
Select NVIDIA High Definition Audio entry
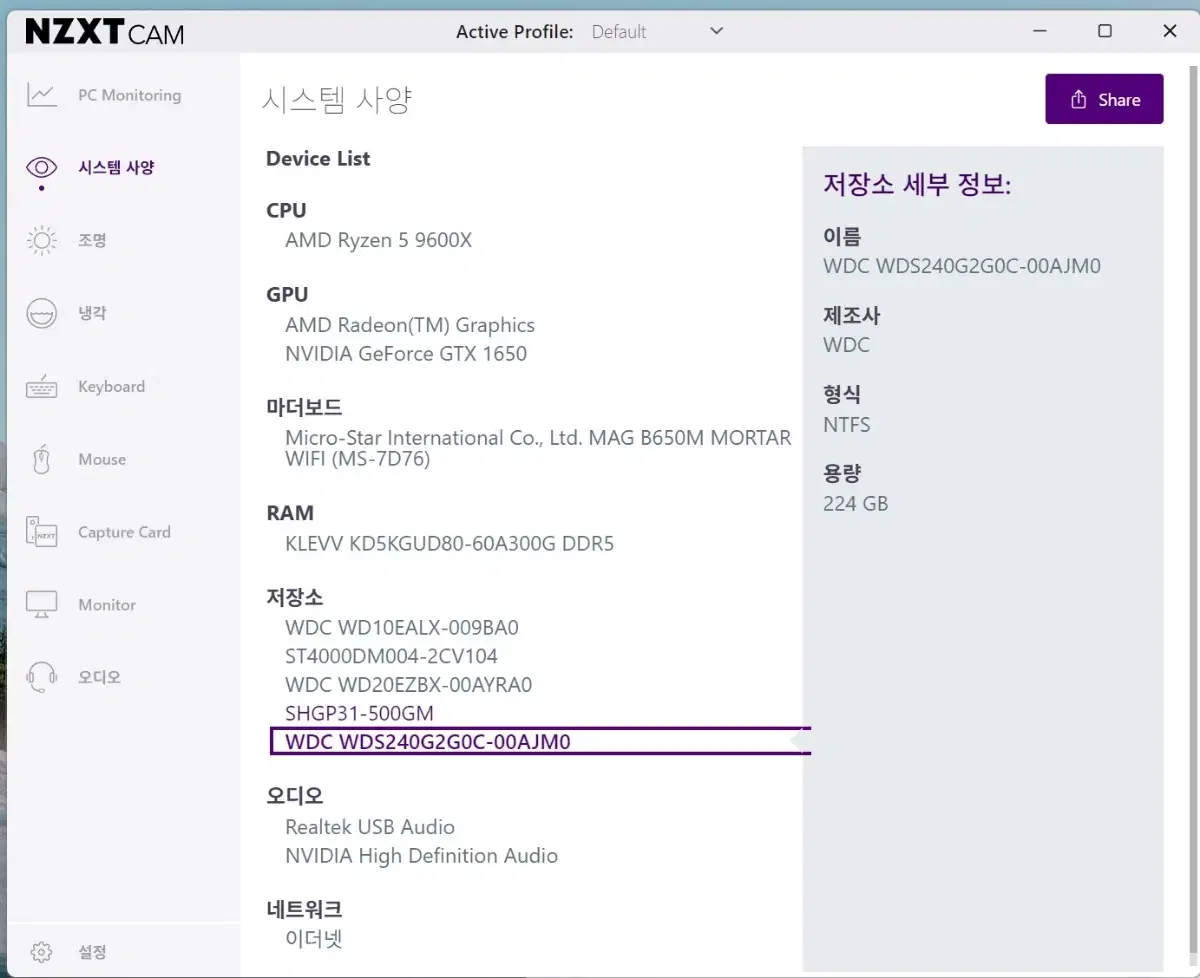point(421,856)
